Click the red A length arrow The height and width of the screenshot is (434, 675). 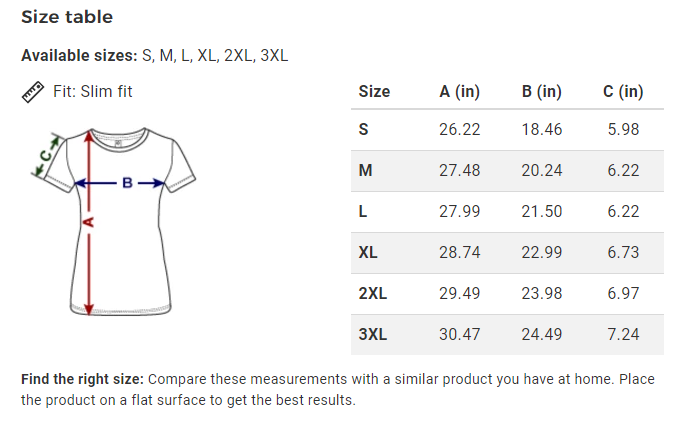point(89,222)
